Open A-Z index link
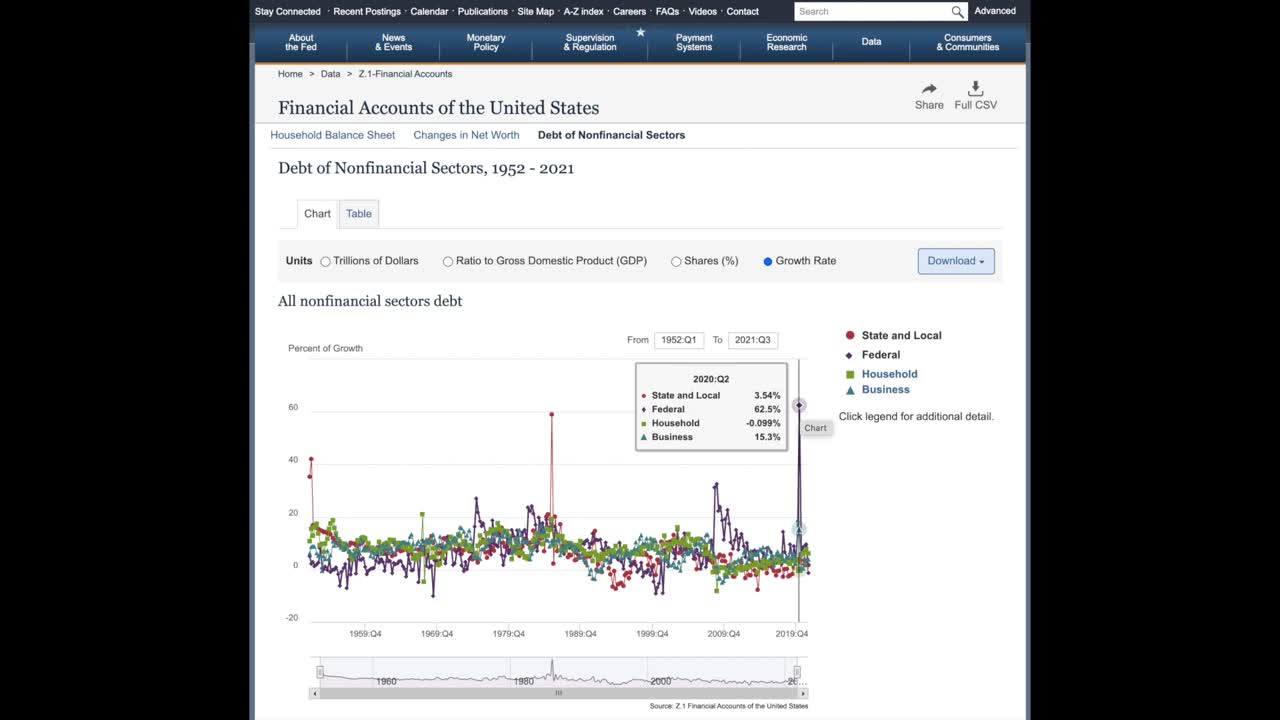The width and height of the screenshot is (1280, 720). tap(583, 12)
